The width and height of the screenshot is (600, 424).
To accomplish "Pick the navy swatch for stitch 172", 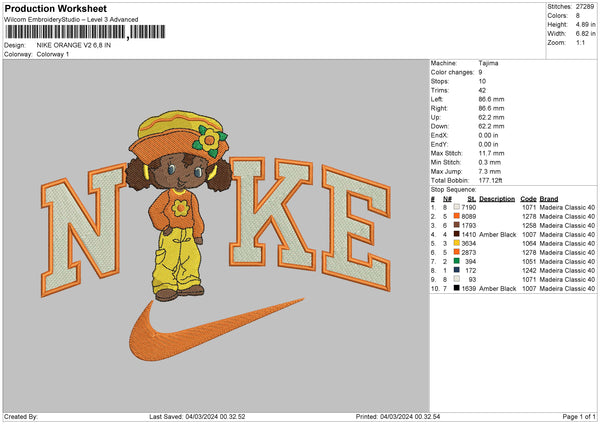I will point(457,270).
